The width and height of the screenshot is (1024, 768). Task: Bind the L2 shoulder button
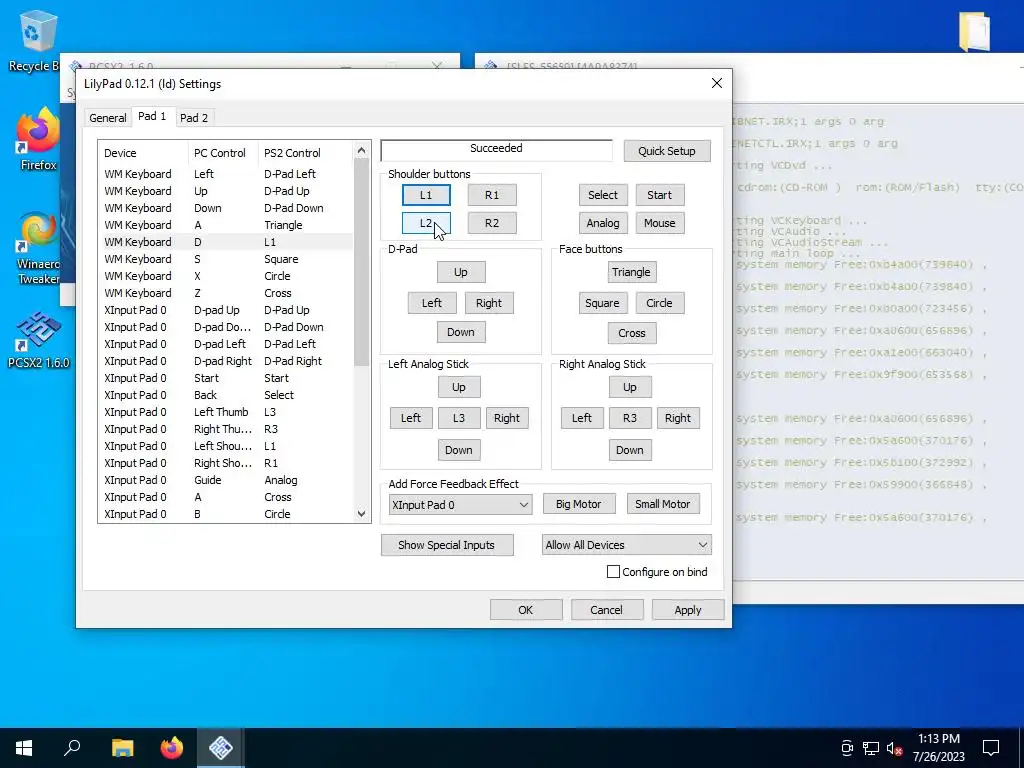[x=426, y=223]
